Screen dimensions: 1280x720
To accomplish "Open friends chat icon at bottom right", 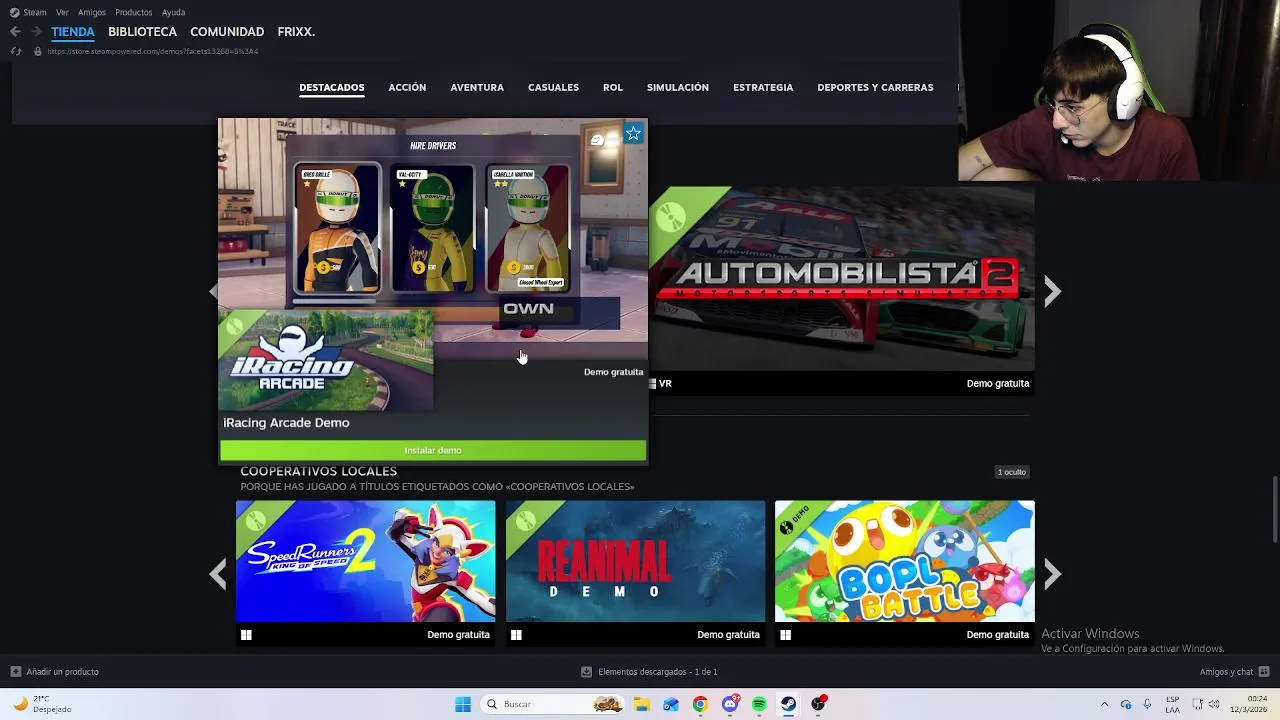I will [x=1265, y=672].
